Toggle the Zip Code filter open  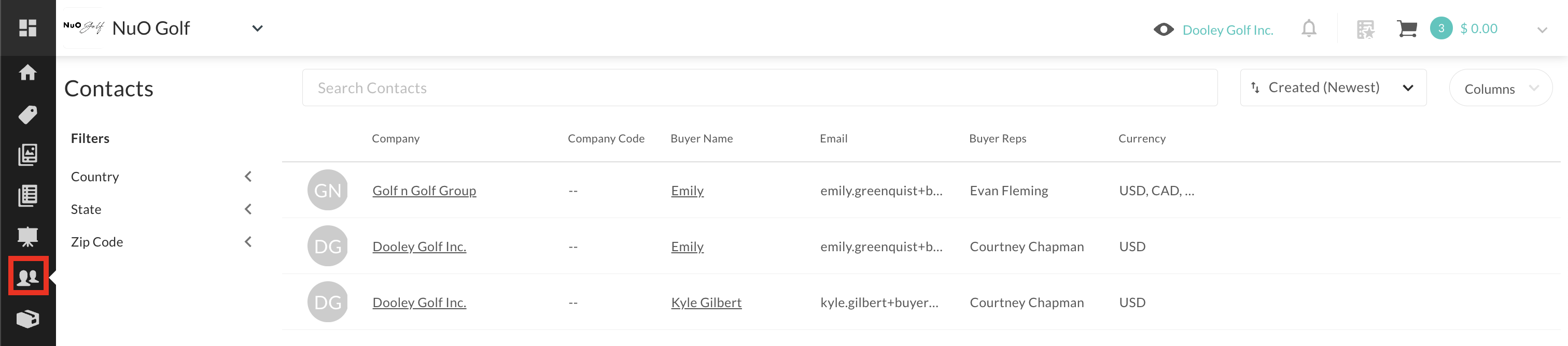pyautogui.click(x=249, y=241)
